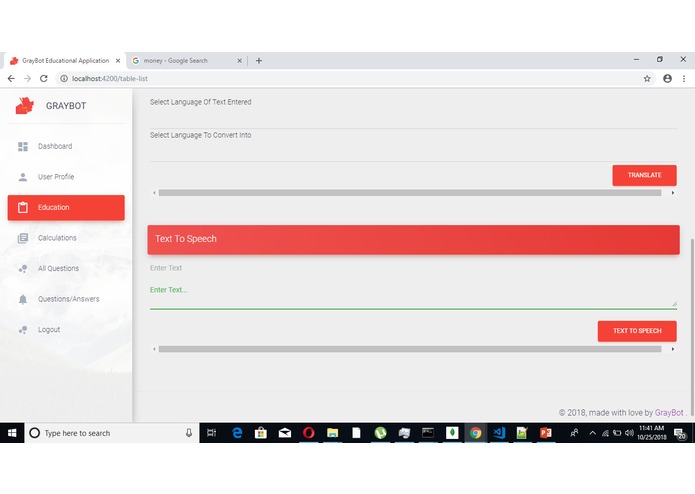The image size is (695, 494).
Task: Open command prompt from taskbar
Action: [x=428, y=433]
